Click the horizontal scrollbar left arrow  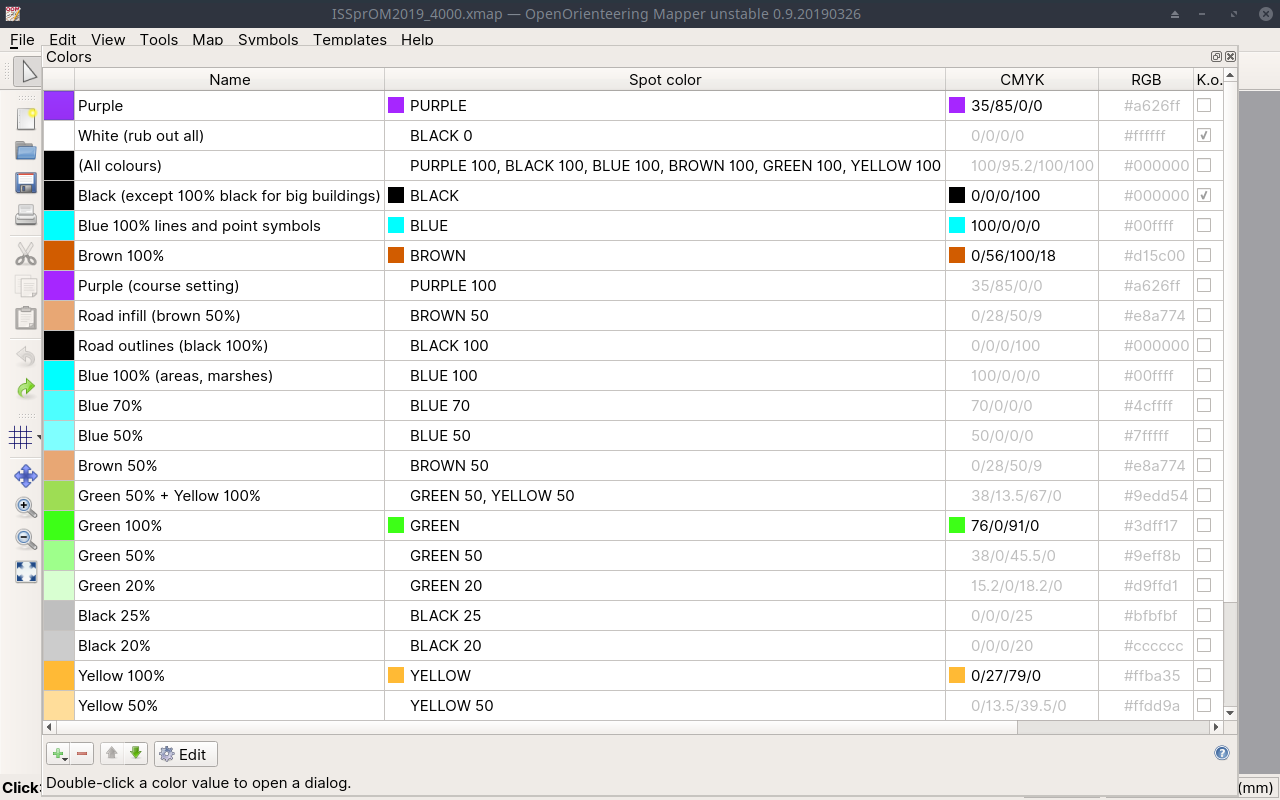point(50,728)
